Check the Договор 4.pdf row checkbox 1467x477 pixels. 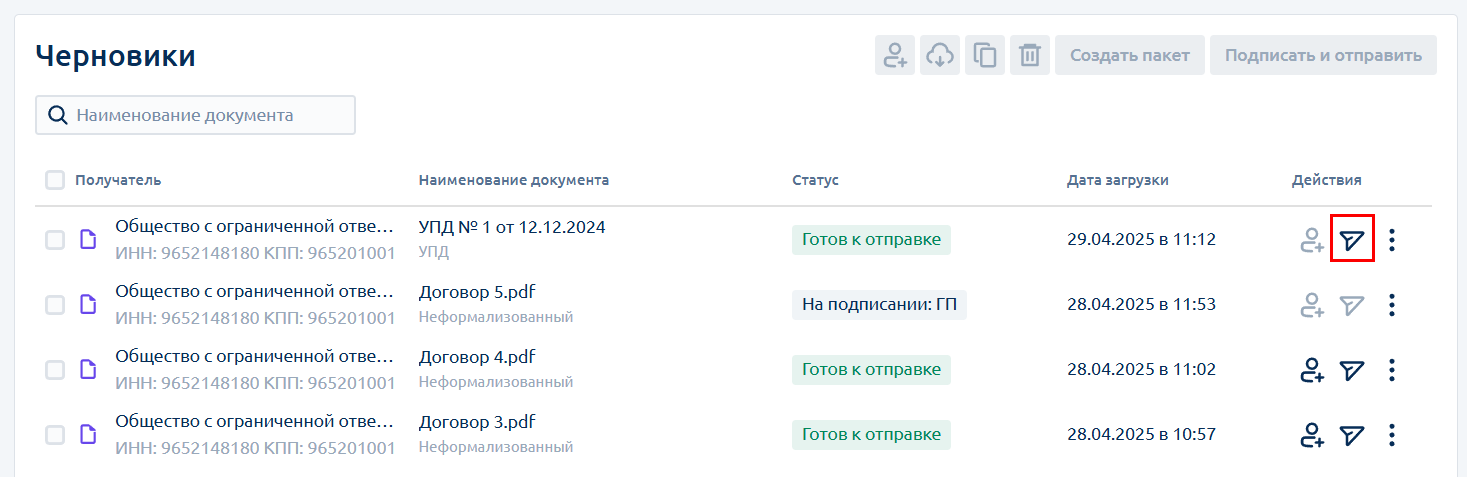[x=55, y=370]
